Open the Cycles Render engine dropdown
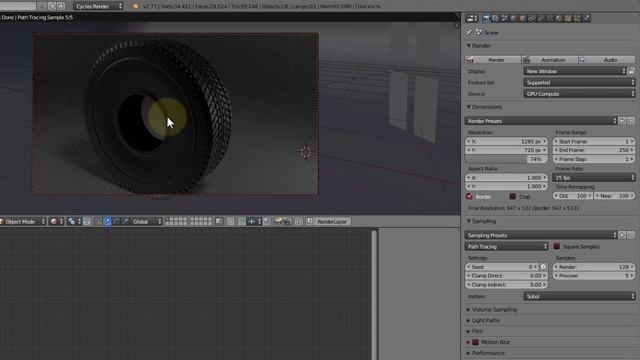 click(98, 6)
